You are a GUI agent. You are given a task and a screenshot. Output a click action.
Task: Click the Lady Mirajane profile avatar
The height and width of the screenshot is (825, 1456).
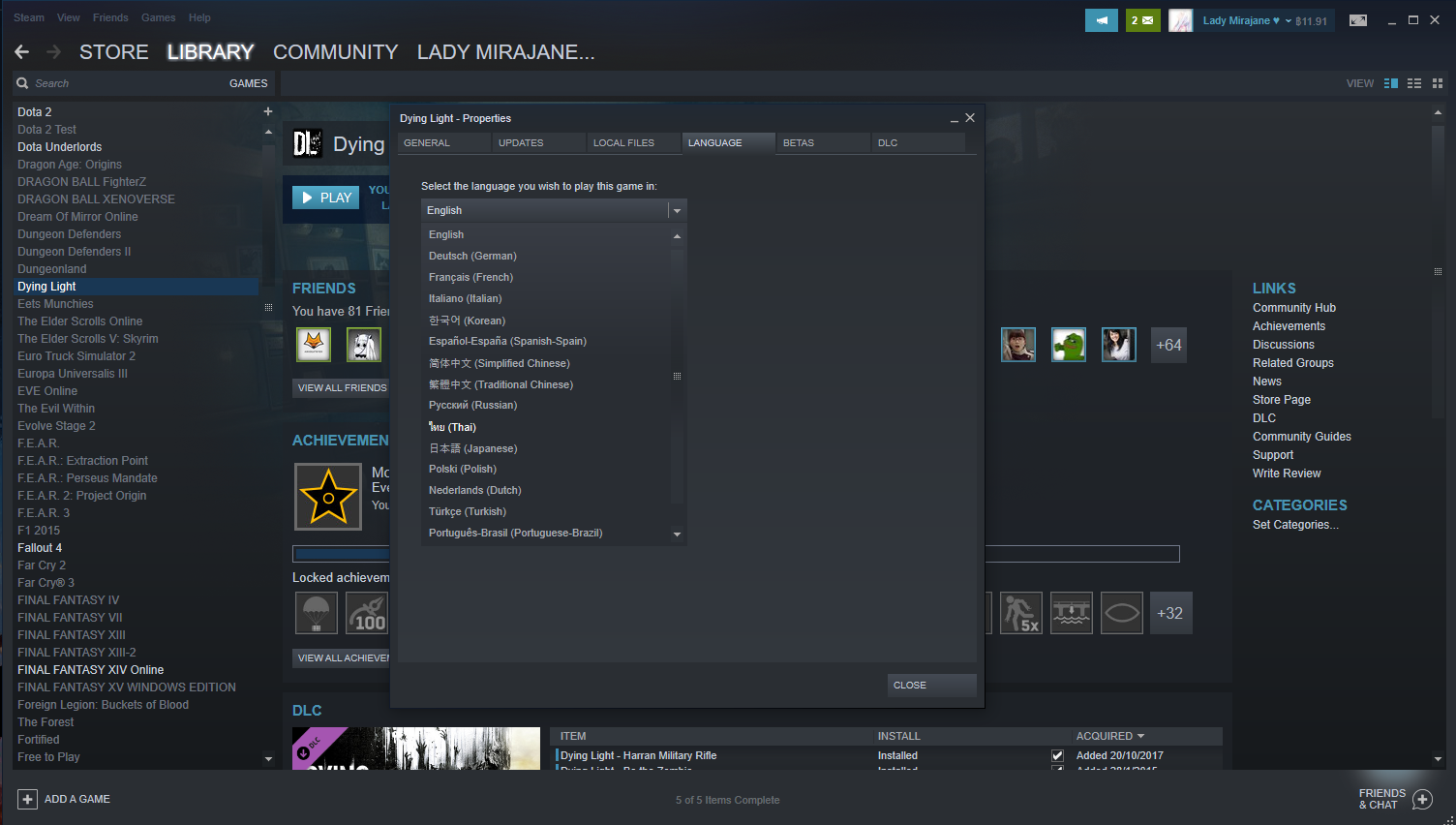click(1181, 20)
